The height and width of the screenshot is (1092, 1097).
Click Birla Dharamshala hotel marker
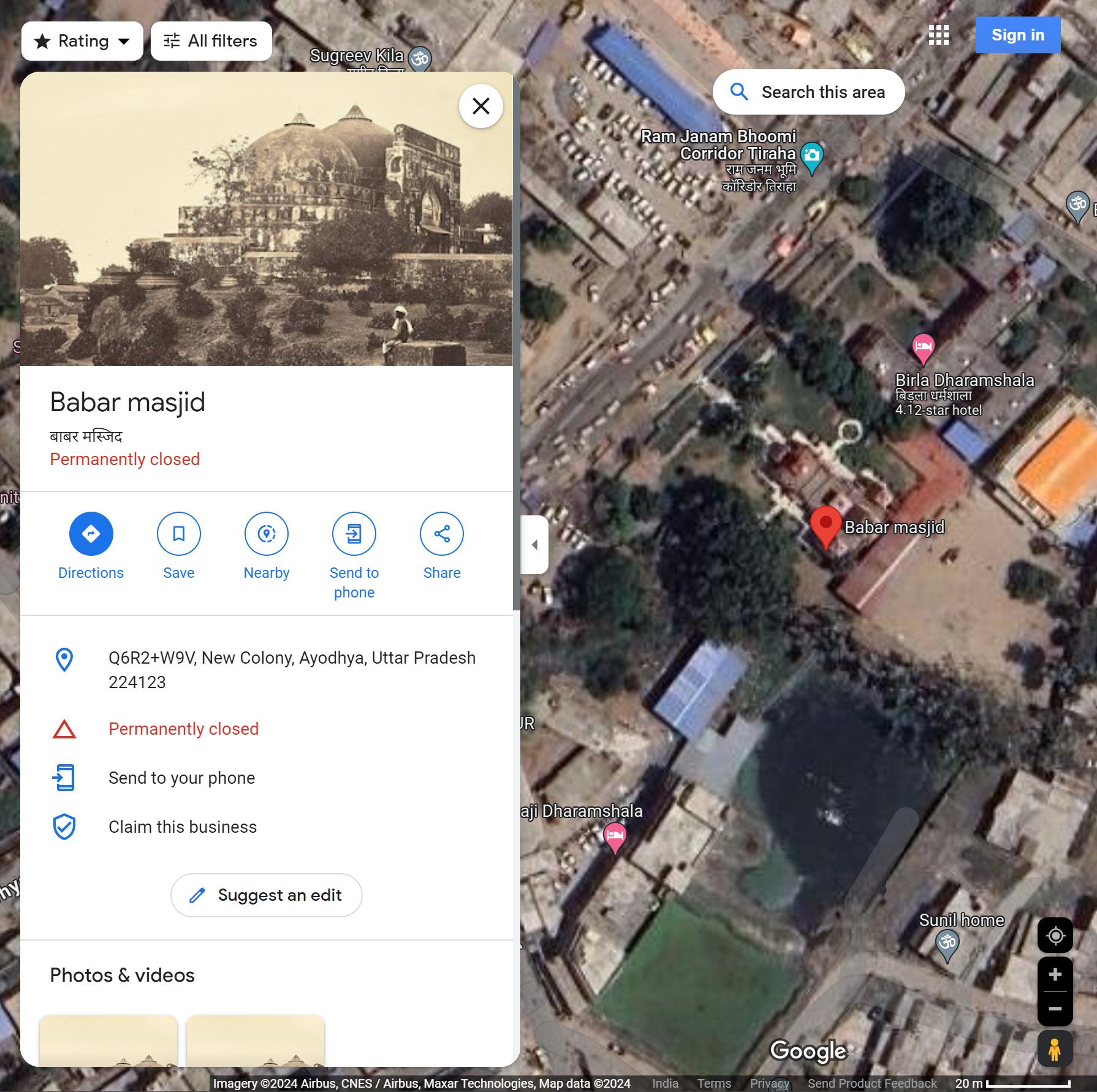[923, 349]
